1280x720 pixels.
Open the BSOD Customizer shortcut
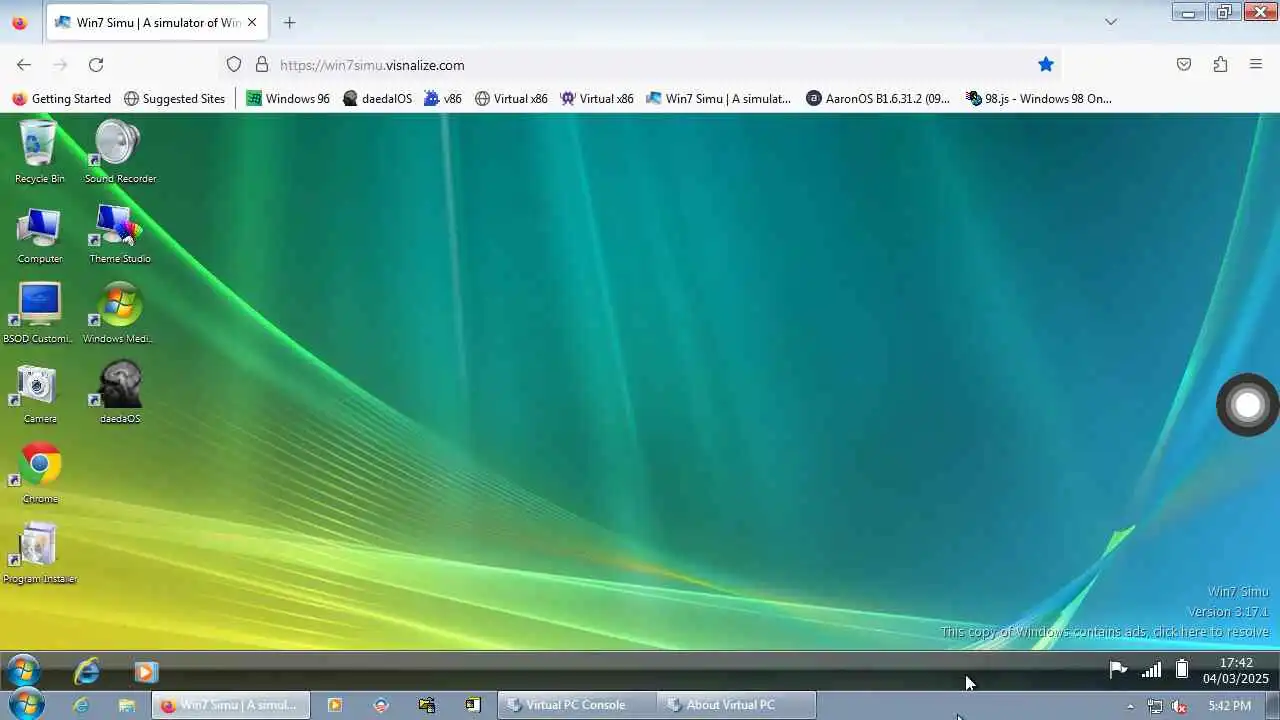pos(38,314)
